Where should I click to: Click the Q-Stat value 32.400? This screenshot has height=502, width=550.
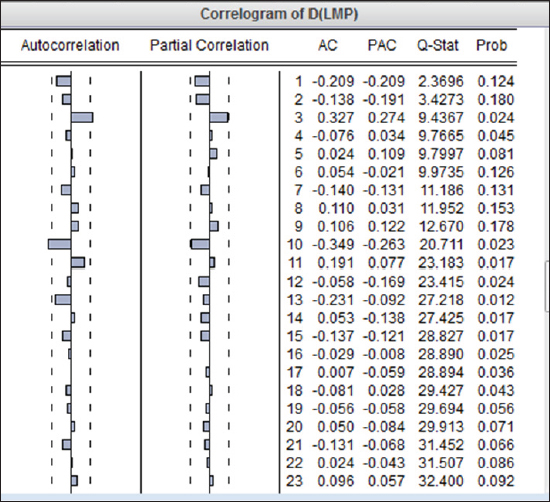pyautogui.click(x=441, y=481)
